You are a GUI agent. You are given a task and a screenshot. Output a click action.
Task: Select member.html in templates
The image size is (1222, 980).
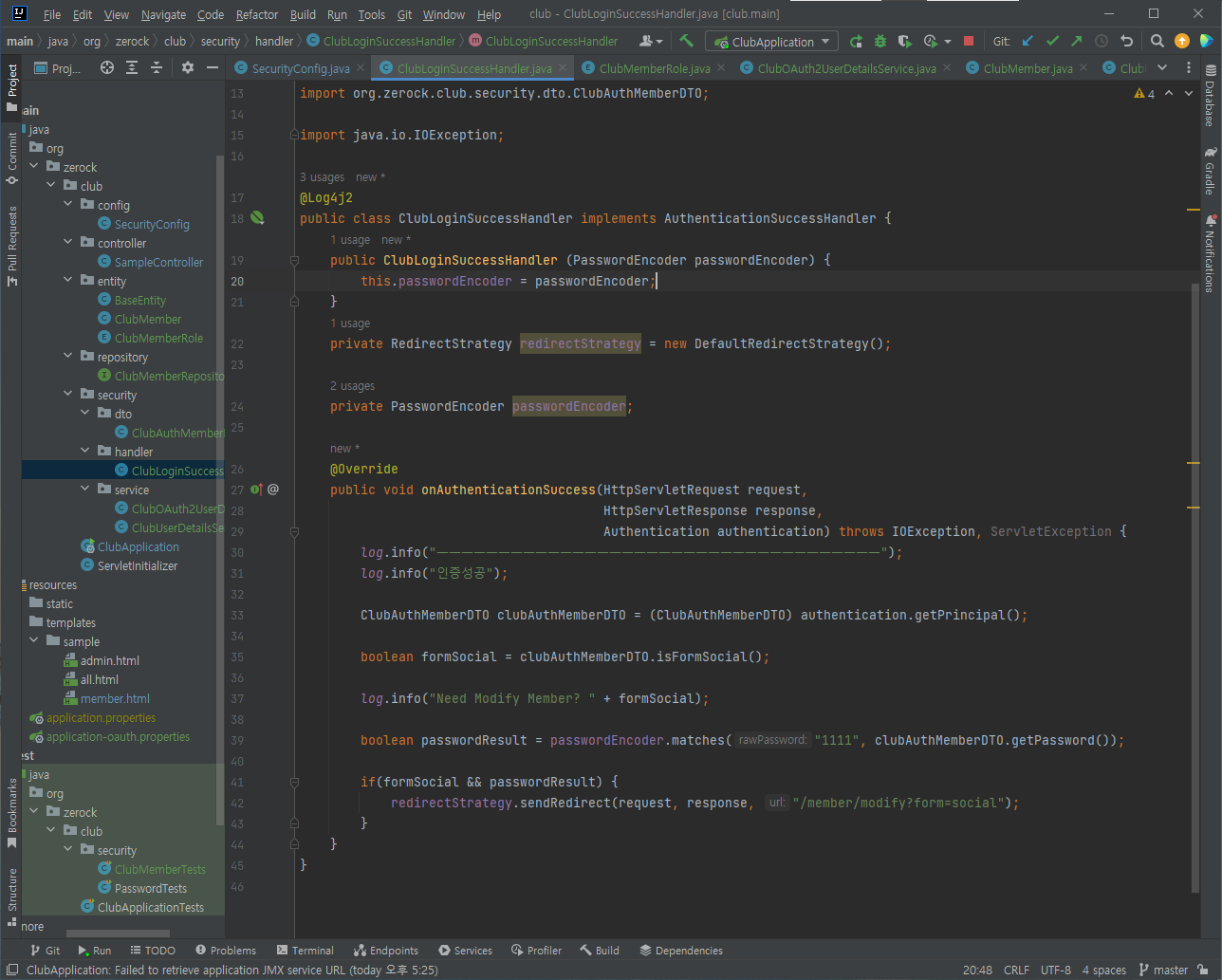point(115,698)
